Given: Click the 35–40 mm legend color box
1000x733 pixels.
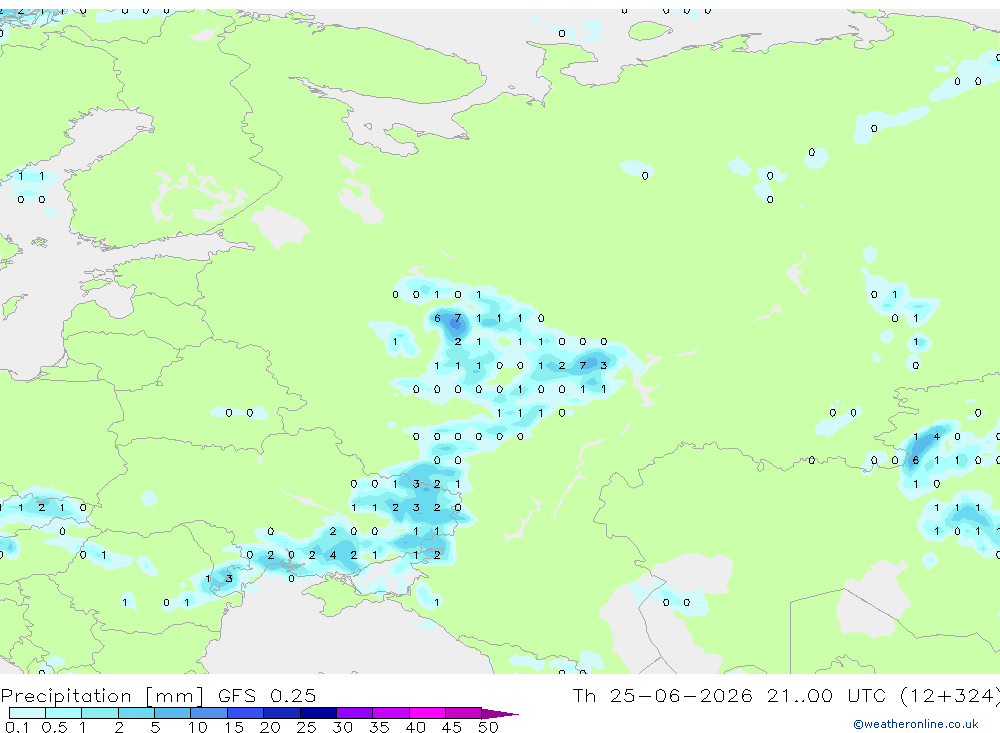Looking at the screenshot, I should click(x=391, y=713).
